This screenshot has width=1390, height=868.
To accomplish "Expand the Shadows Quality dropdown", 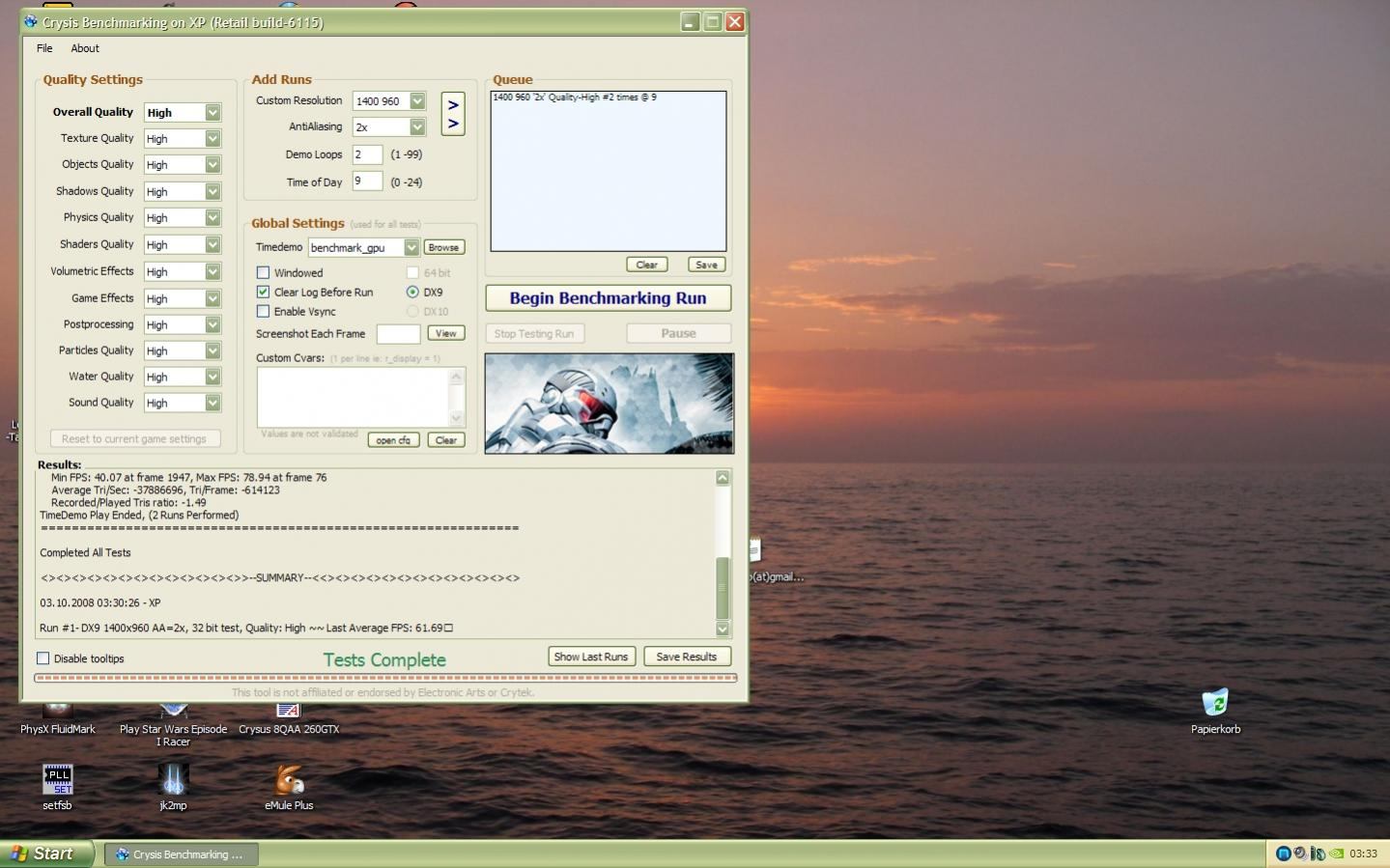I will point(213,192).
